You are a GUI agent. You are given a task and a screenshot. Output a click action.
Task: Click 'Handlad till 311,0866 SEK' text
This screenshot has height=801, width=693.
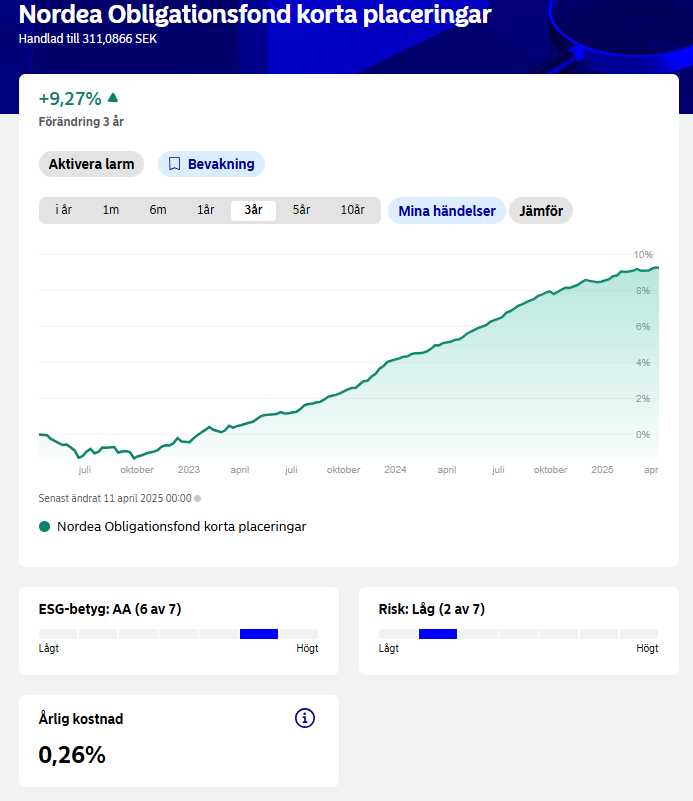pyautogui.click(x=88, y=39)
